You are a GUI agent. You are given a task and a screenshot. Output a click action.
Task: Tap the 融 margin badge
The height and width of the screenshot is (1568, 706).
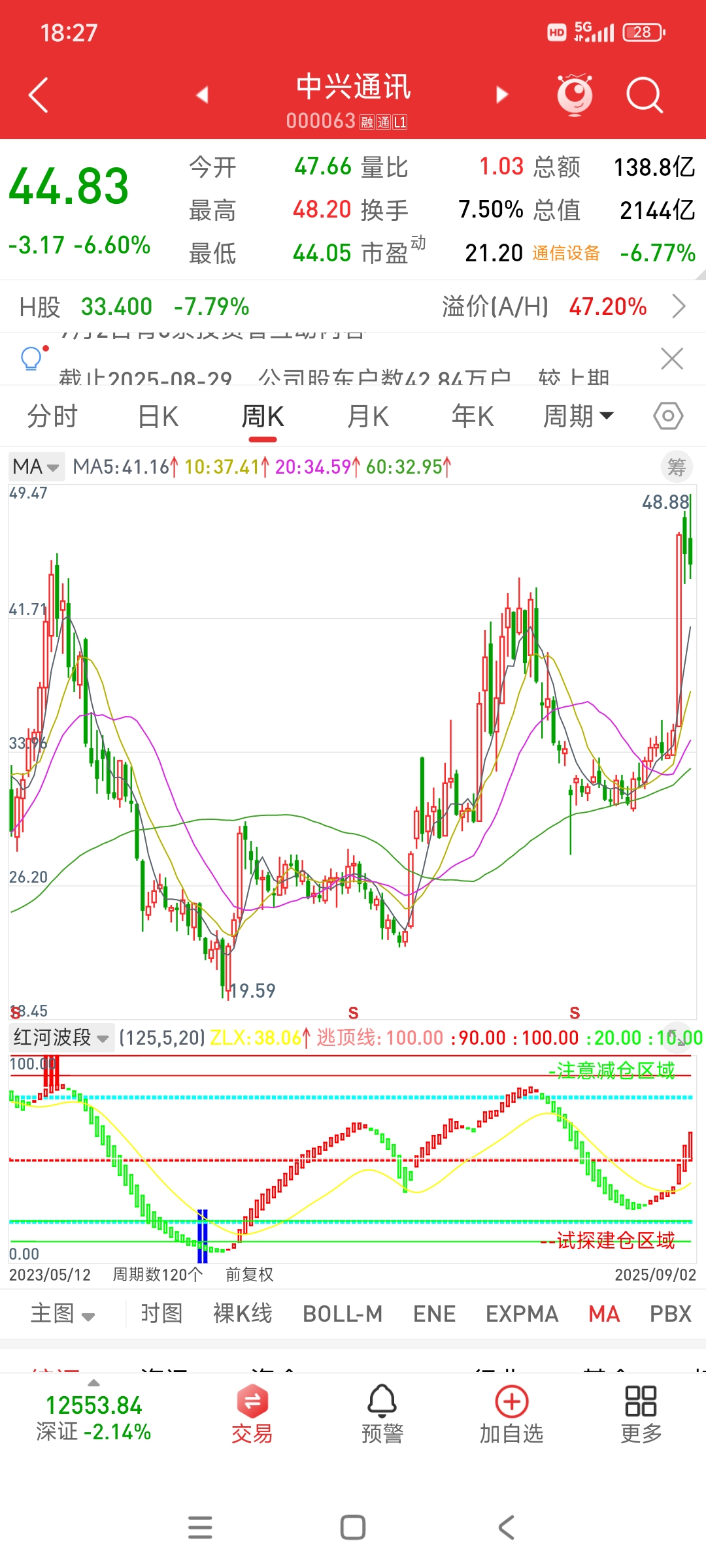(x=366, y=122)
